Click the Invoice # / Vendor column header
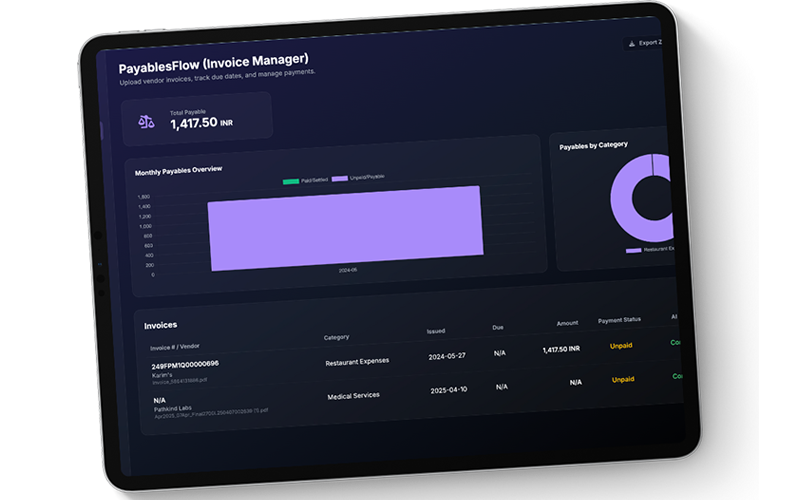Image resolution: width=800 pixels, height=500 pixels. click(x=174, y=348)
